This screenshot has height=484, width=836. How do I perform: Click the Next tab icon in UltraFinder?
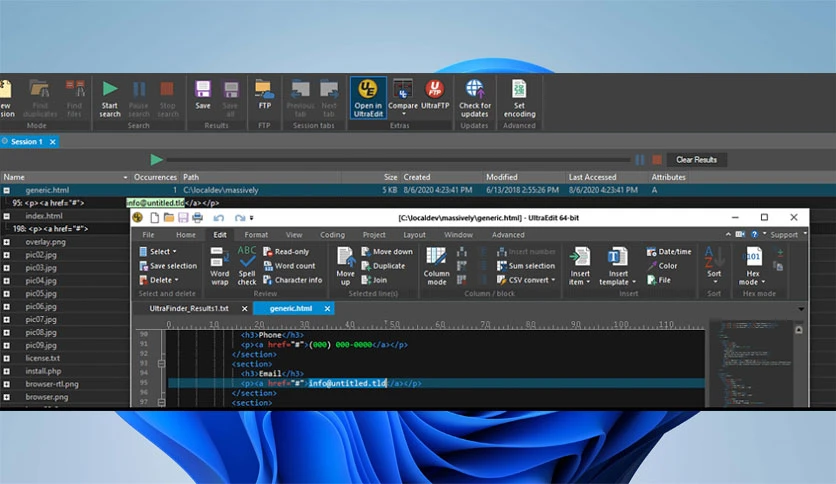point(328,99)
